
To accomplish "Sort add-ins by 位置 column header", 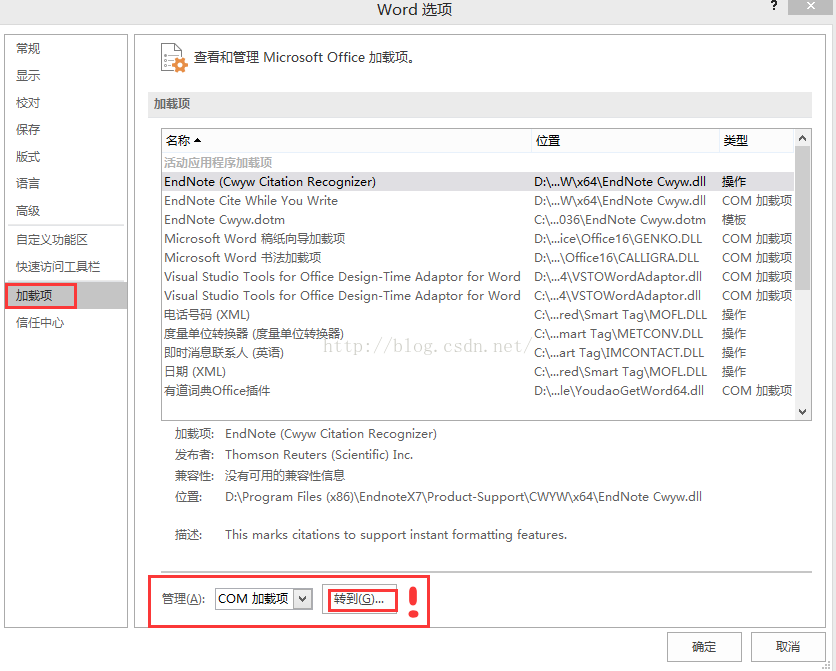I will click(x=625, y=141).
